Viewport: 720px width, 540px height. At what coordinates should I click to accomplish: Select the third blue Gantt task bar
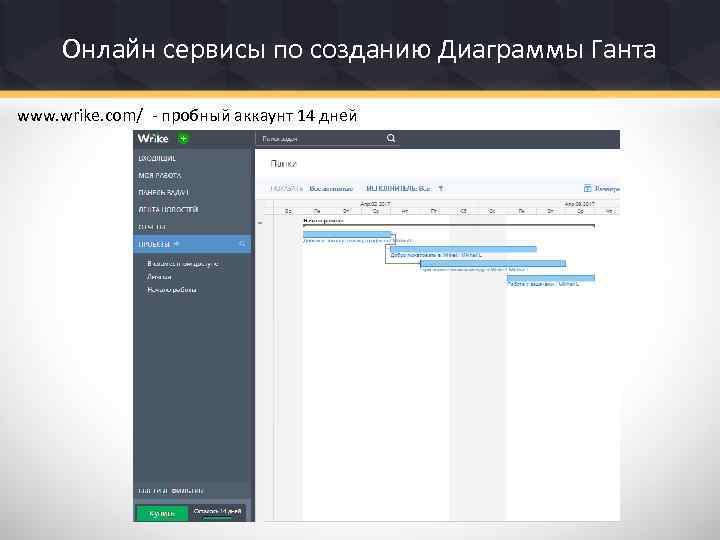[x=493, y=264]
